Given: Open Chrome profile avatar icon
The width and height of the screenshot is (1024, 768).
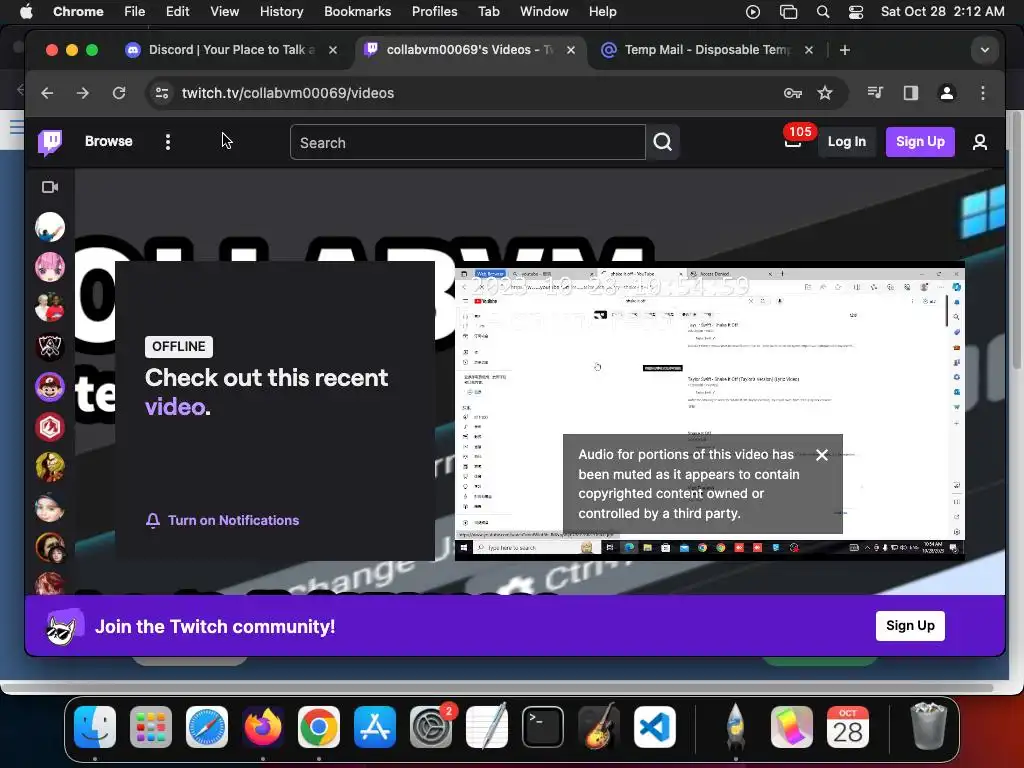Looking at the screenshot, I should click(946, 93).
